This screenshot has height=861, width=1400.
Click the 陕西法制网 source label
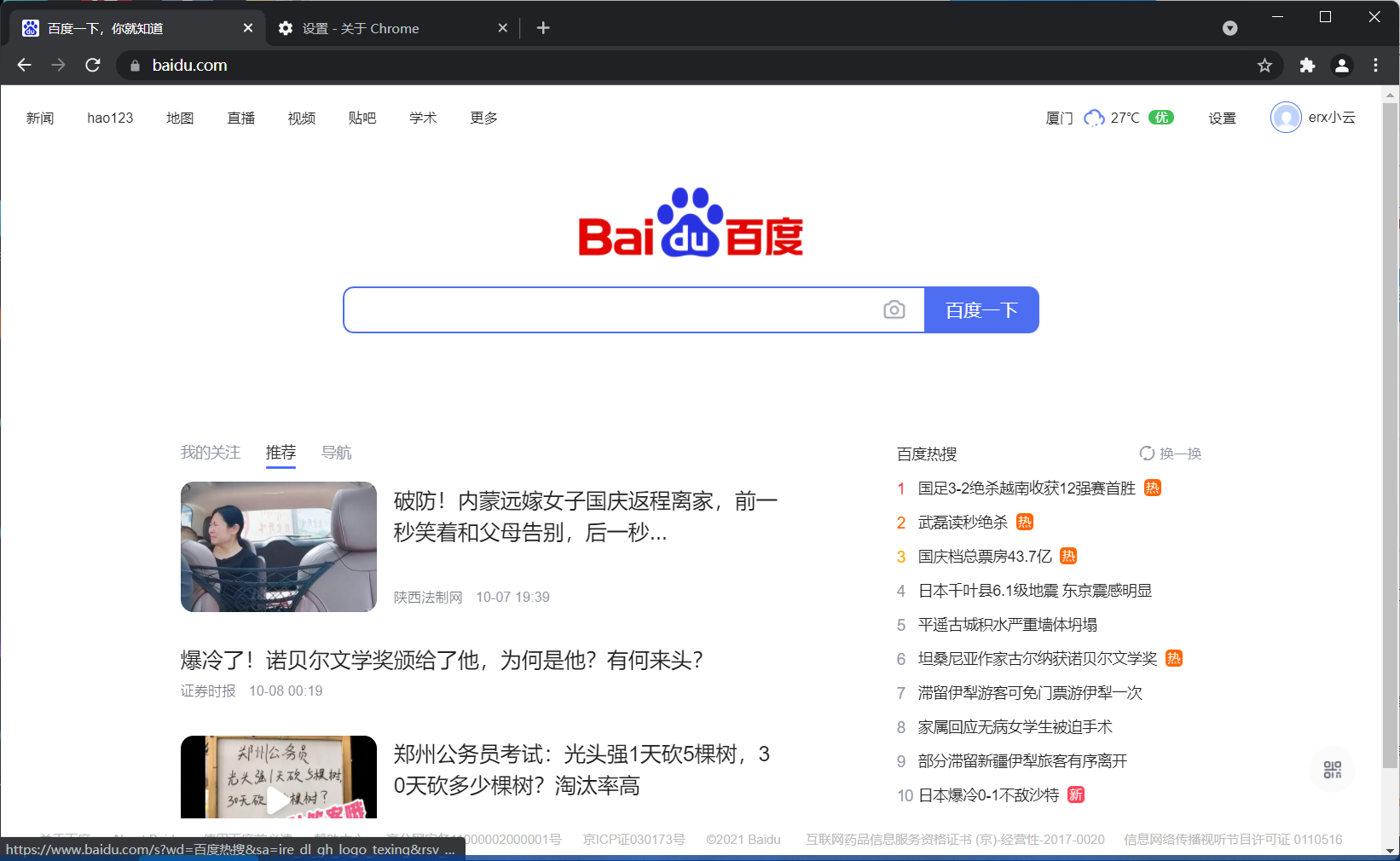(428, 597)
